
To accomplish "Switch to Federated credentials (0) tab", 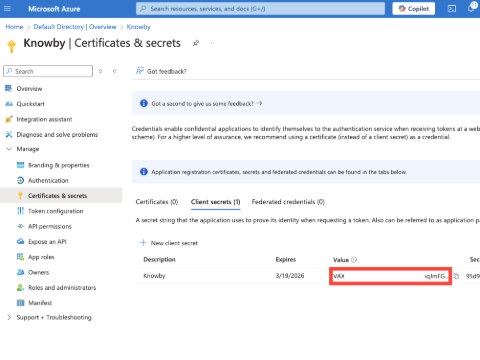I will click(x=288, y=202).
